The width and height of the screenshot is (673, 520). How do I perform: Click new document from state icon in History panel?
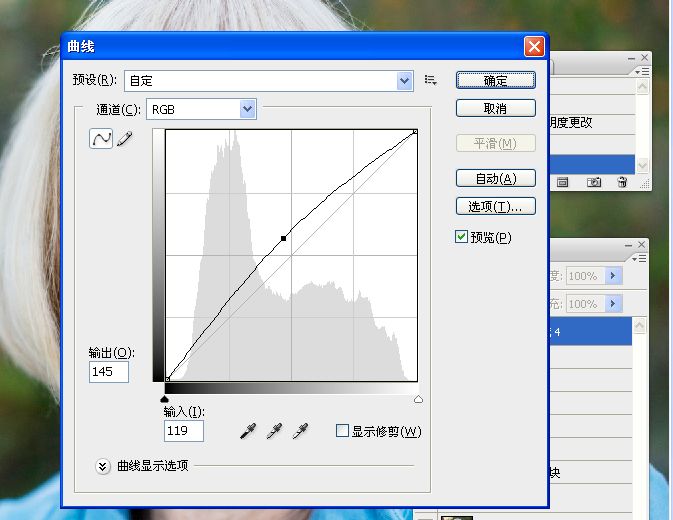click(x=562, y=183)
